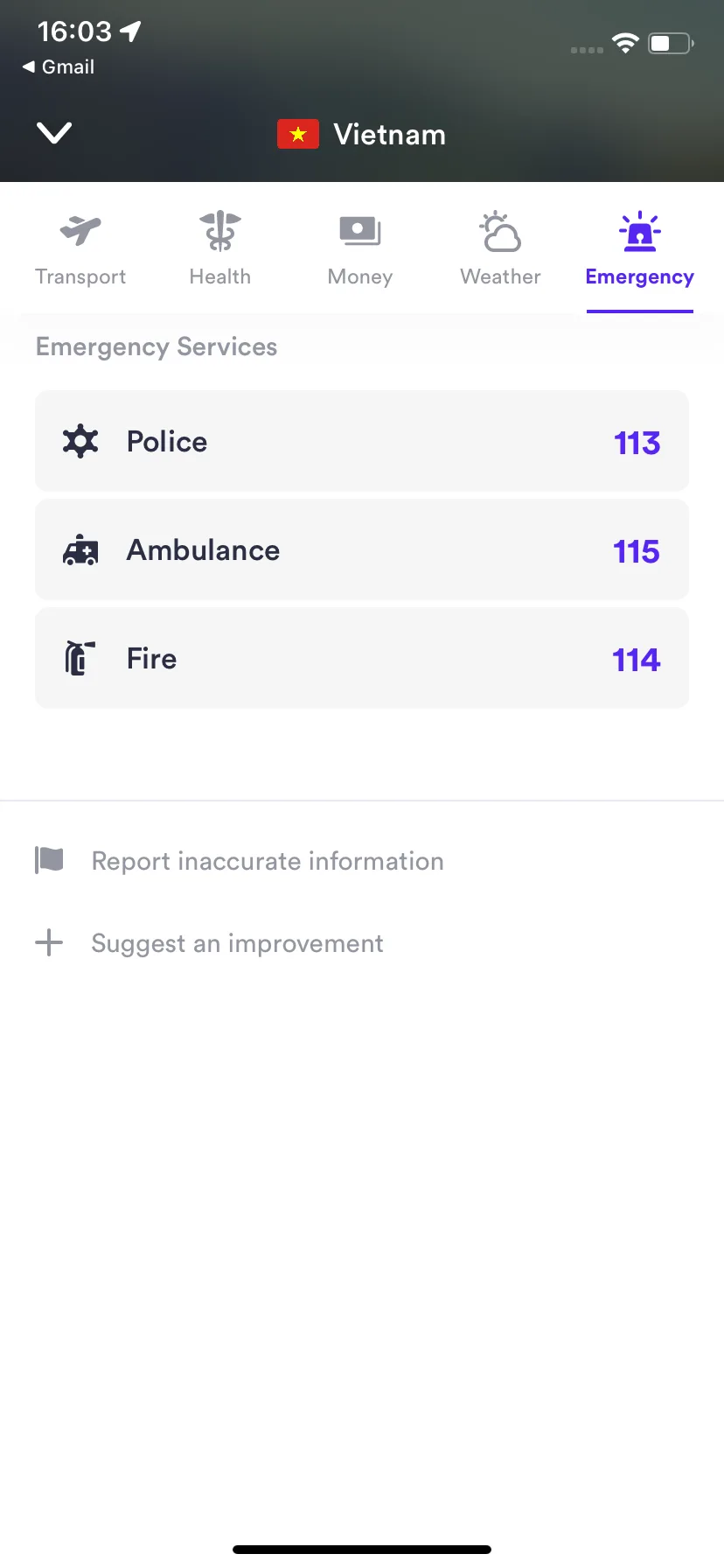Tap the Police badge icon
The height and width of the screenshot is (1568, 724).
click(x=80, y=441)
